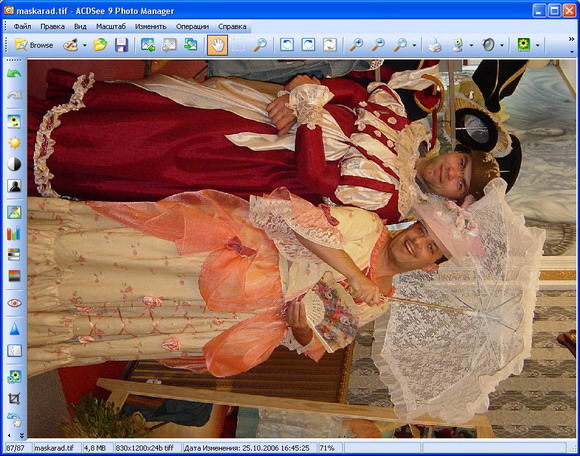Select the Crop tool in sidebar
Image resolution: width=580 pixels, height=456 pixels.
(x=14, y=398)
